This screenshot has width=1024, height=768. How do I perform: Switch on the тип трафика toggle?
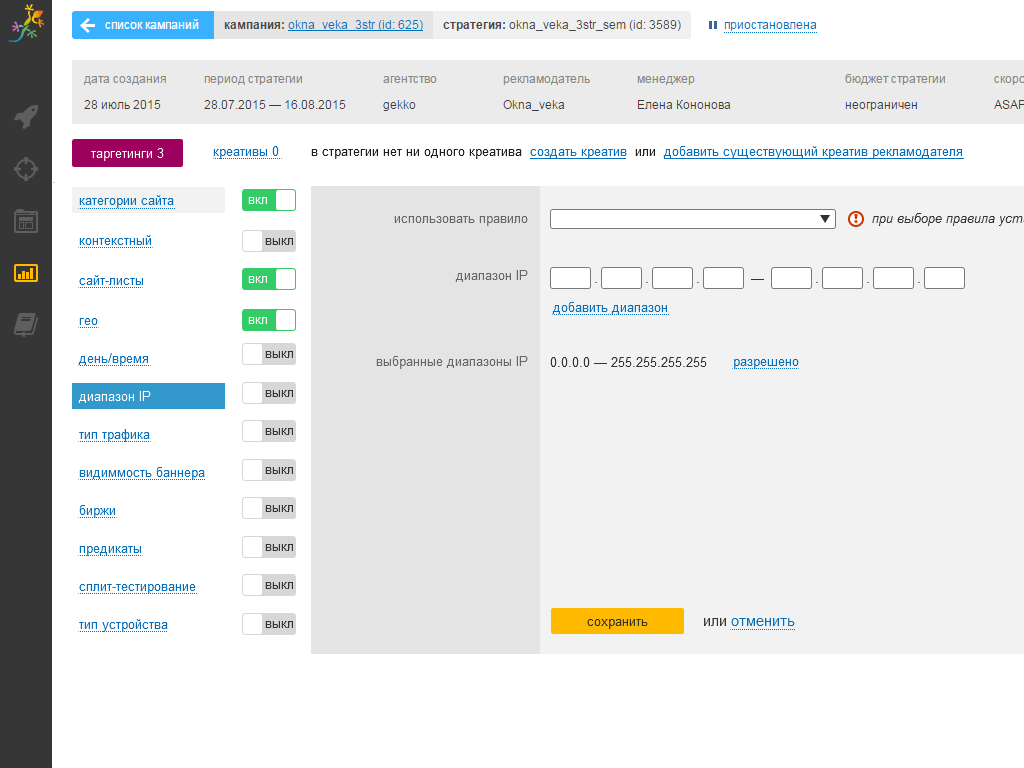(269, 431)
